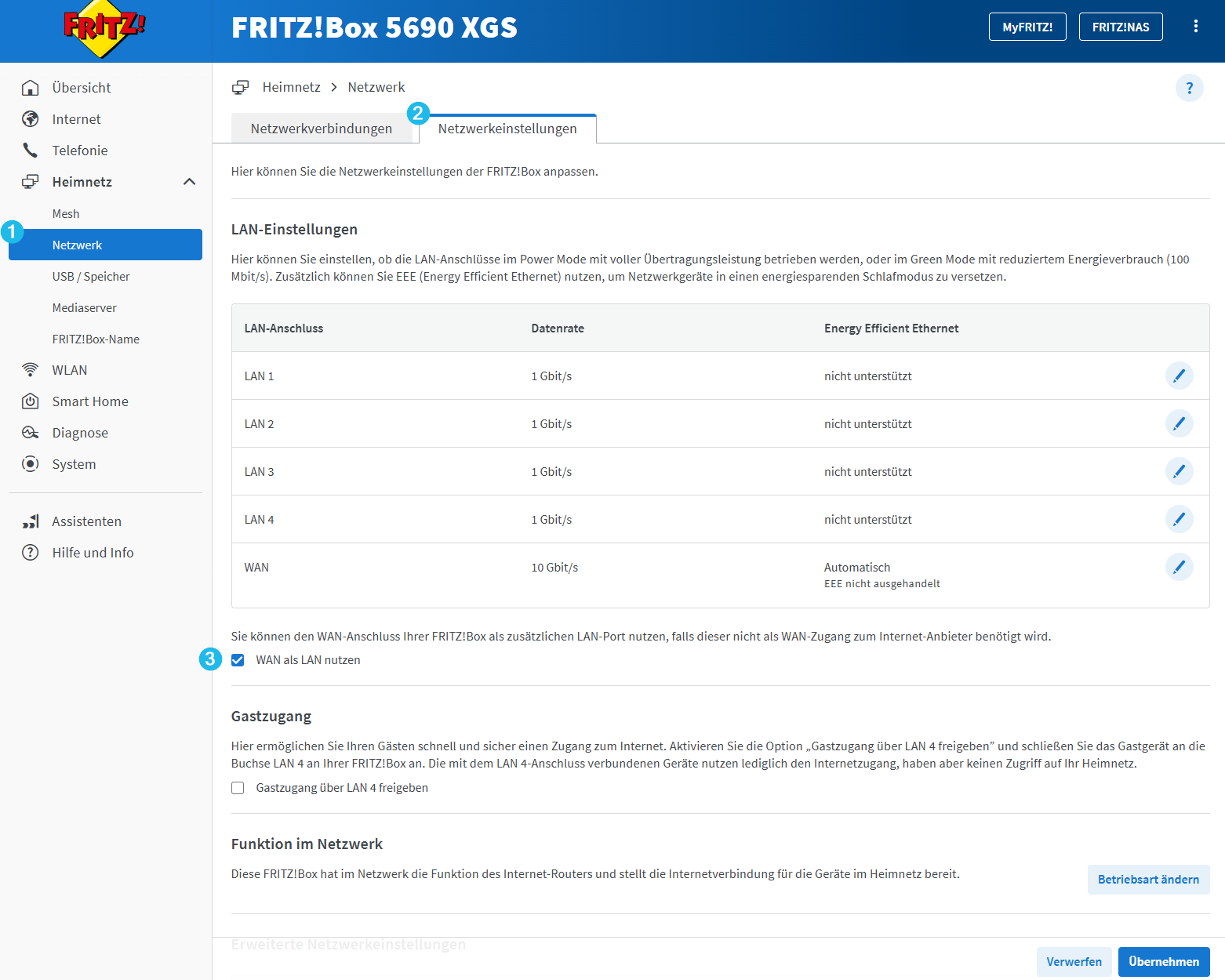Click the Übersicht home icon
The height and width of the screenshot is (980, 1225).
coord(30,88)
